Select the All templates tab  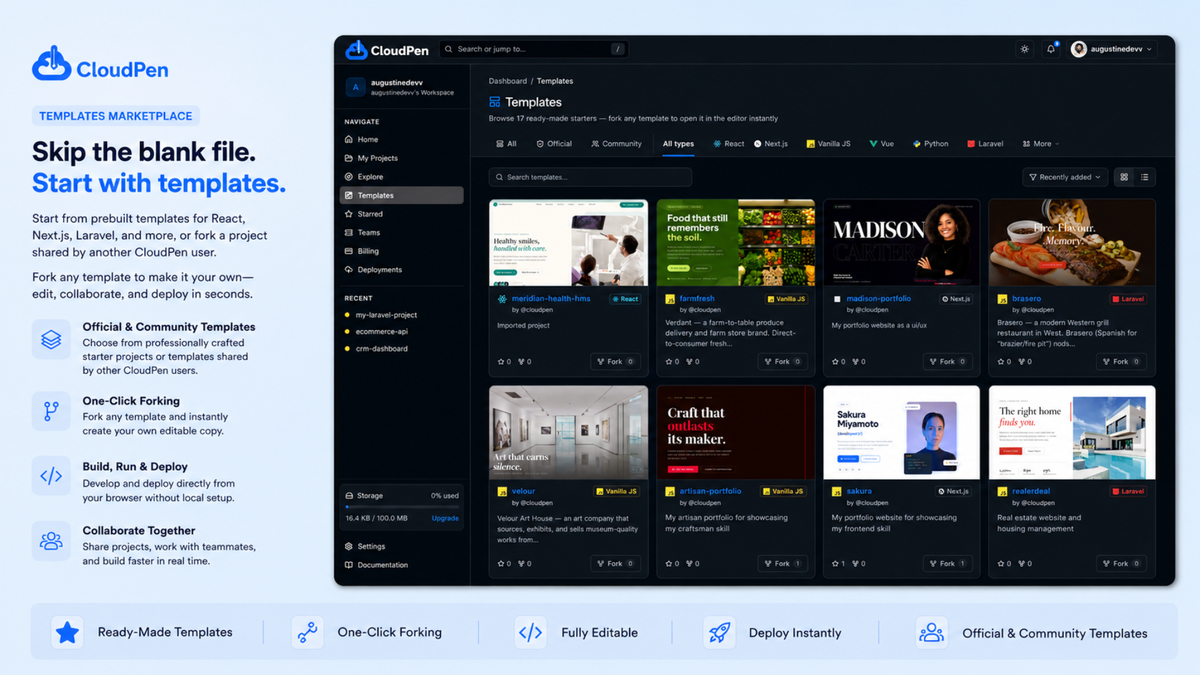point(506,144)
